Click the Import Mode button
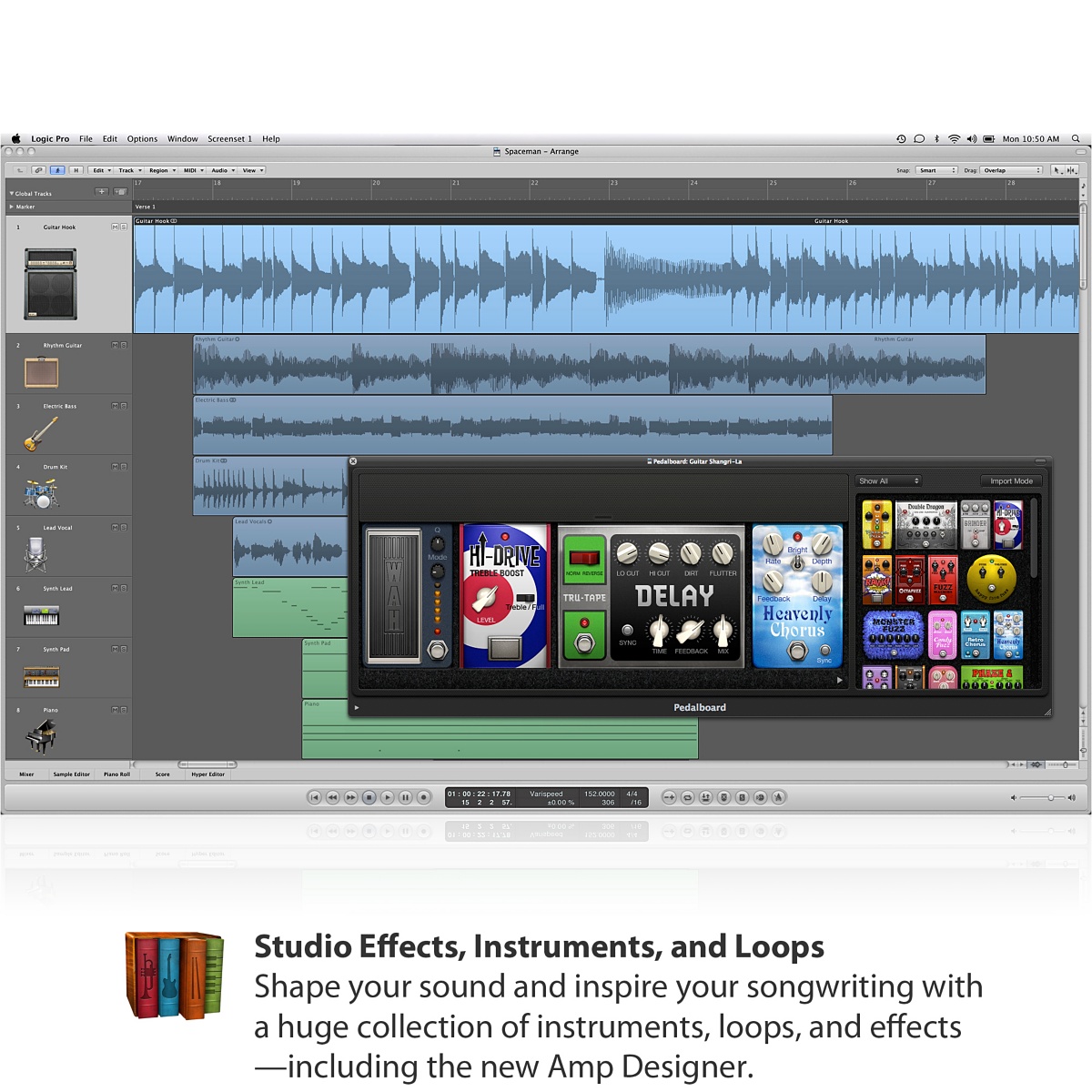 click(1011, 480)
